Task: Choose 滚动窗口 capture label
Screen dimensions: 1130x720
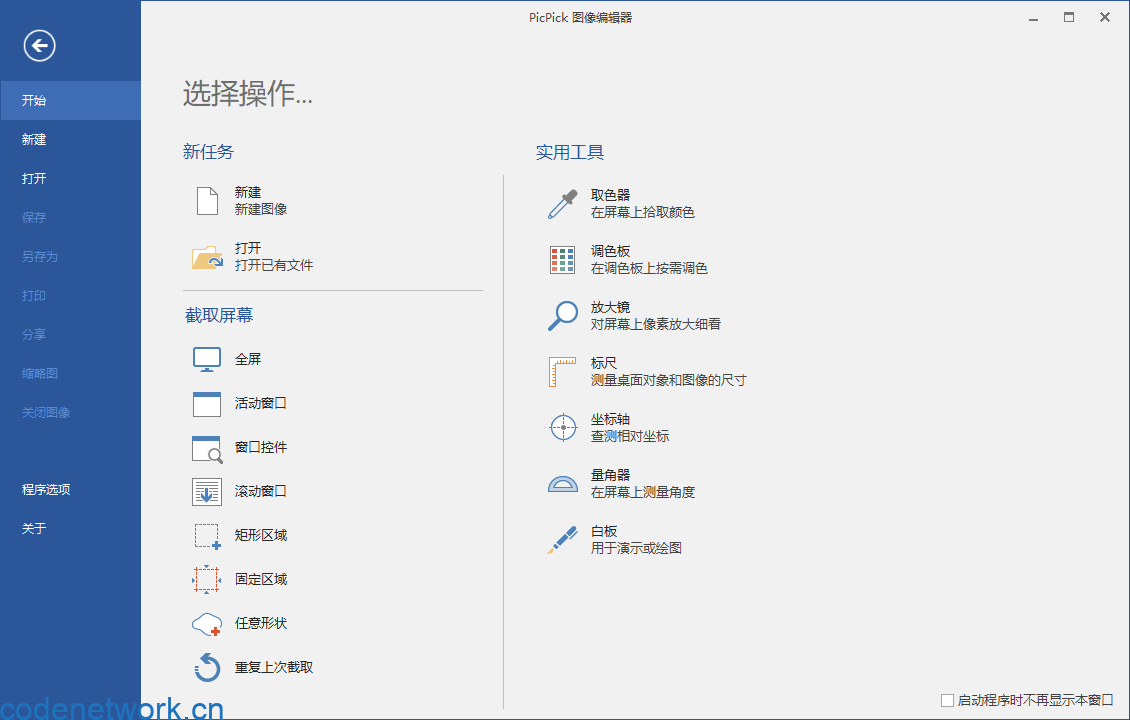Action: (x=261, y=491)
